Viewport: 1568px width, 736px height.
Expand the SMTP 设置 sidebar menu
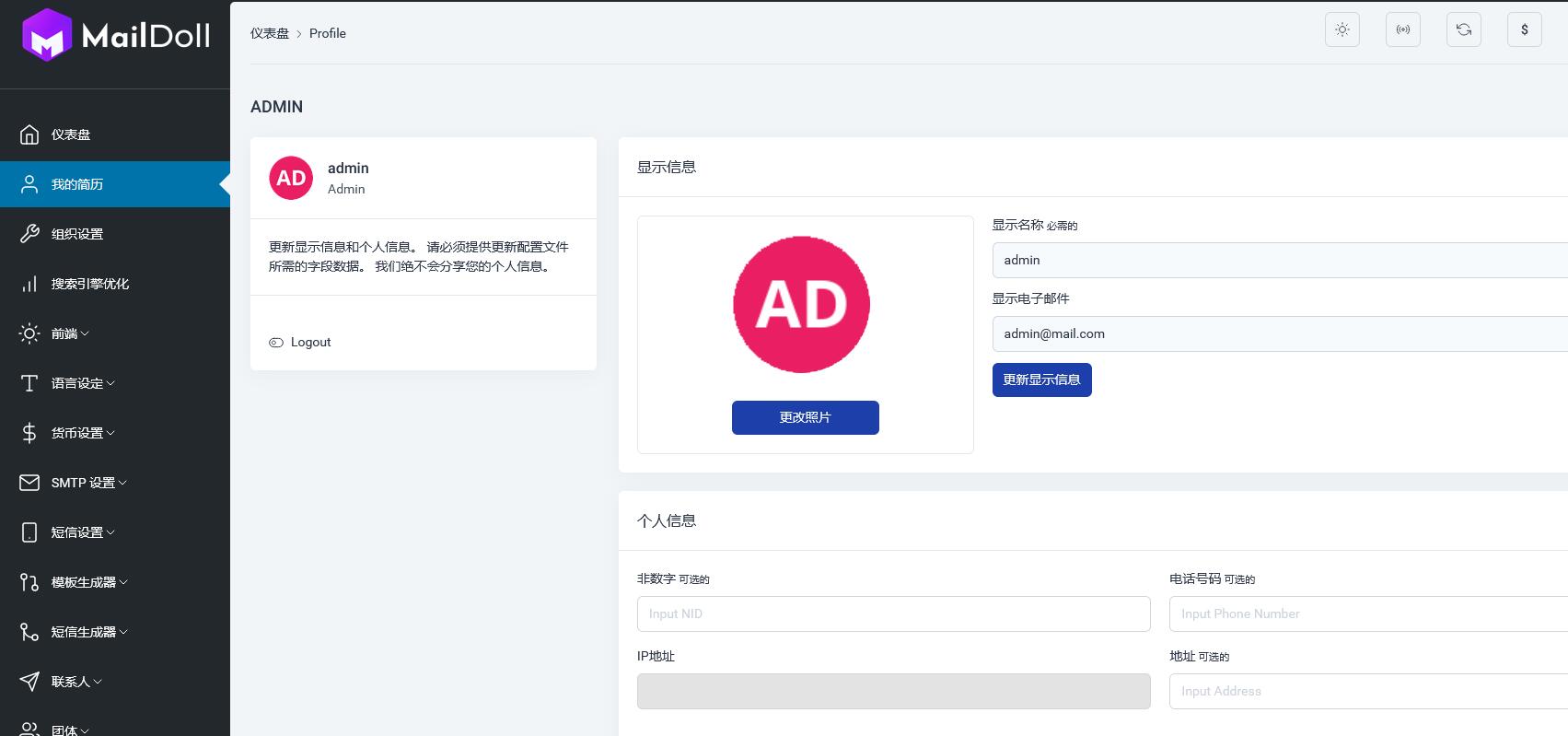coord(88,483)
